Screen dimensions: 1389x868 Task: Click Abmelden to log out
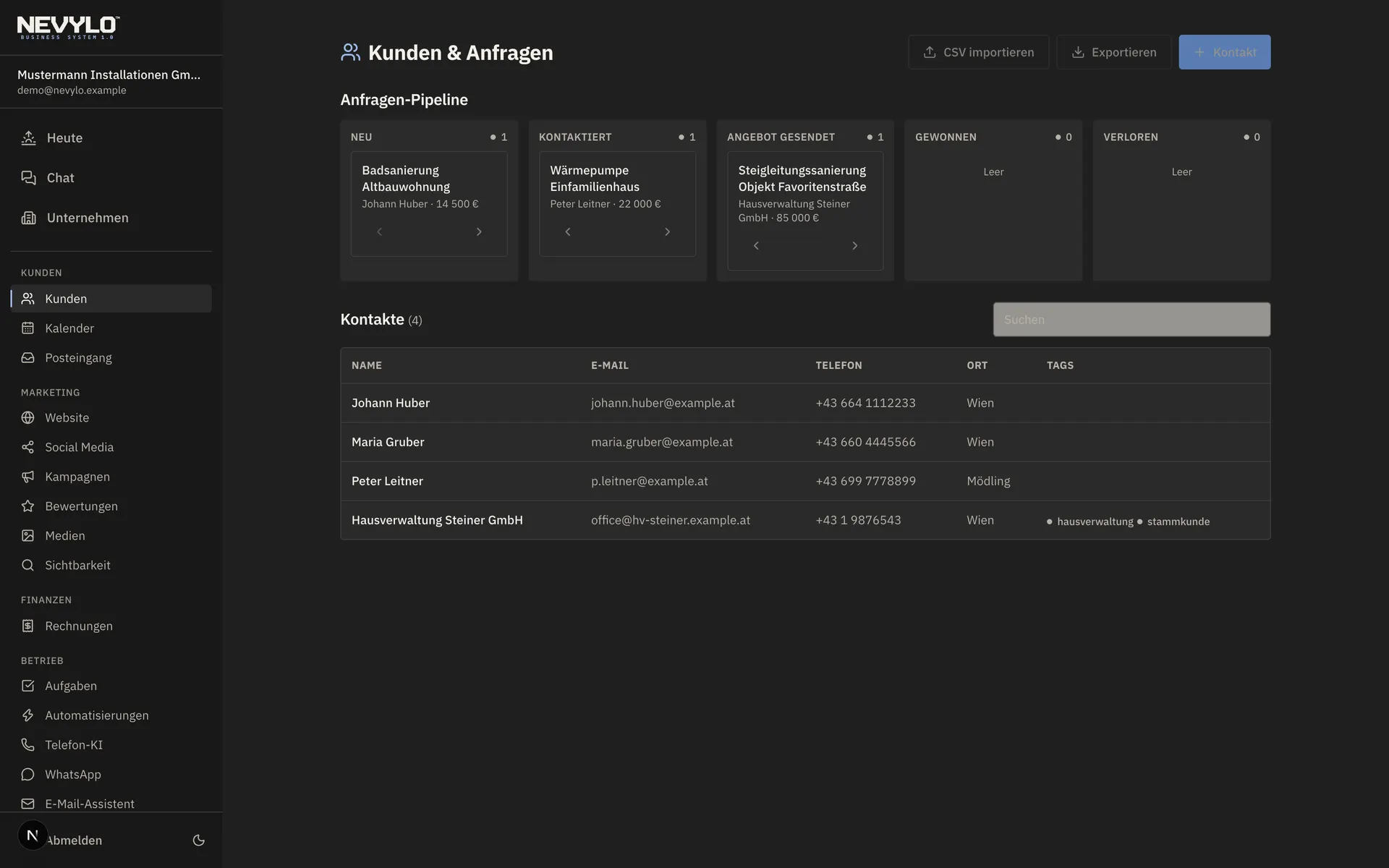coord(75,840)
